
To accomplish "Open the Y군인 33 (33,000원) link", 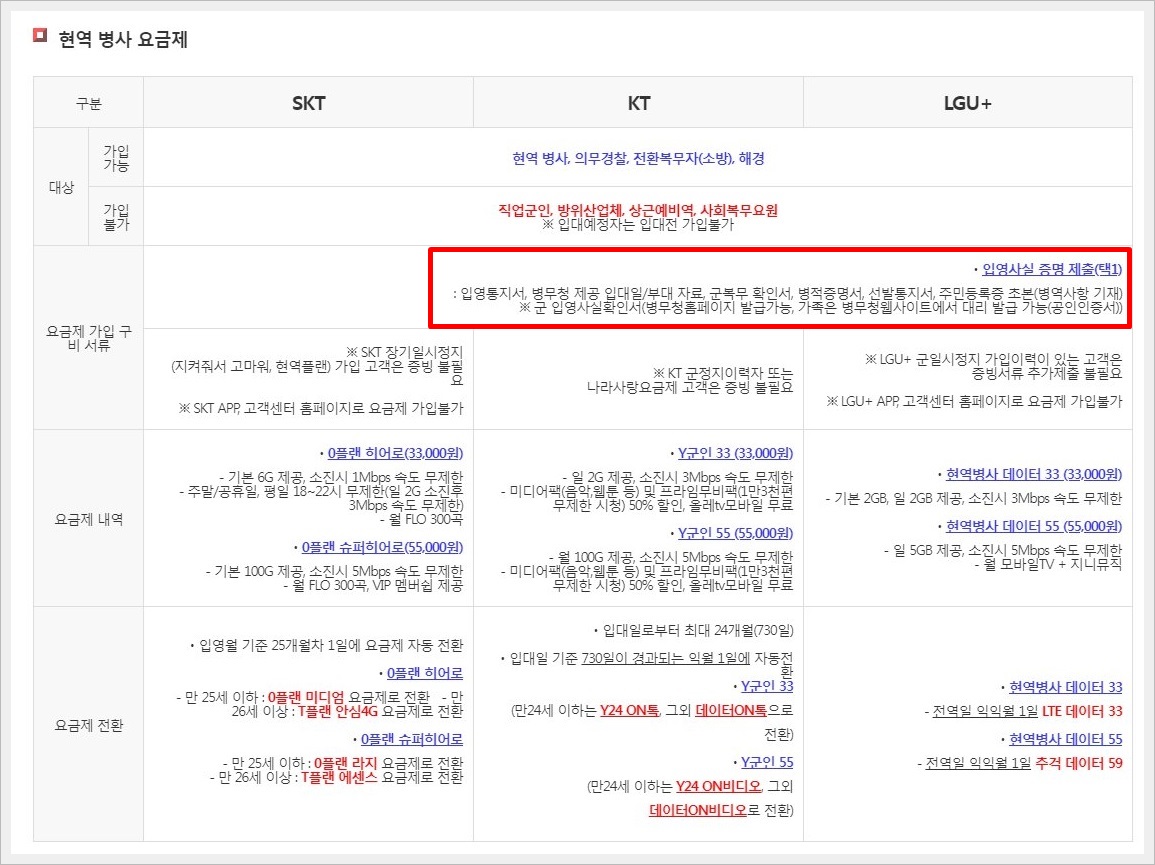I will coord(735,453).
